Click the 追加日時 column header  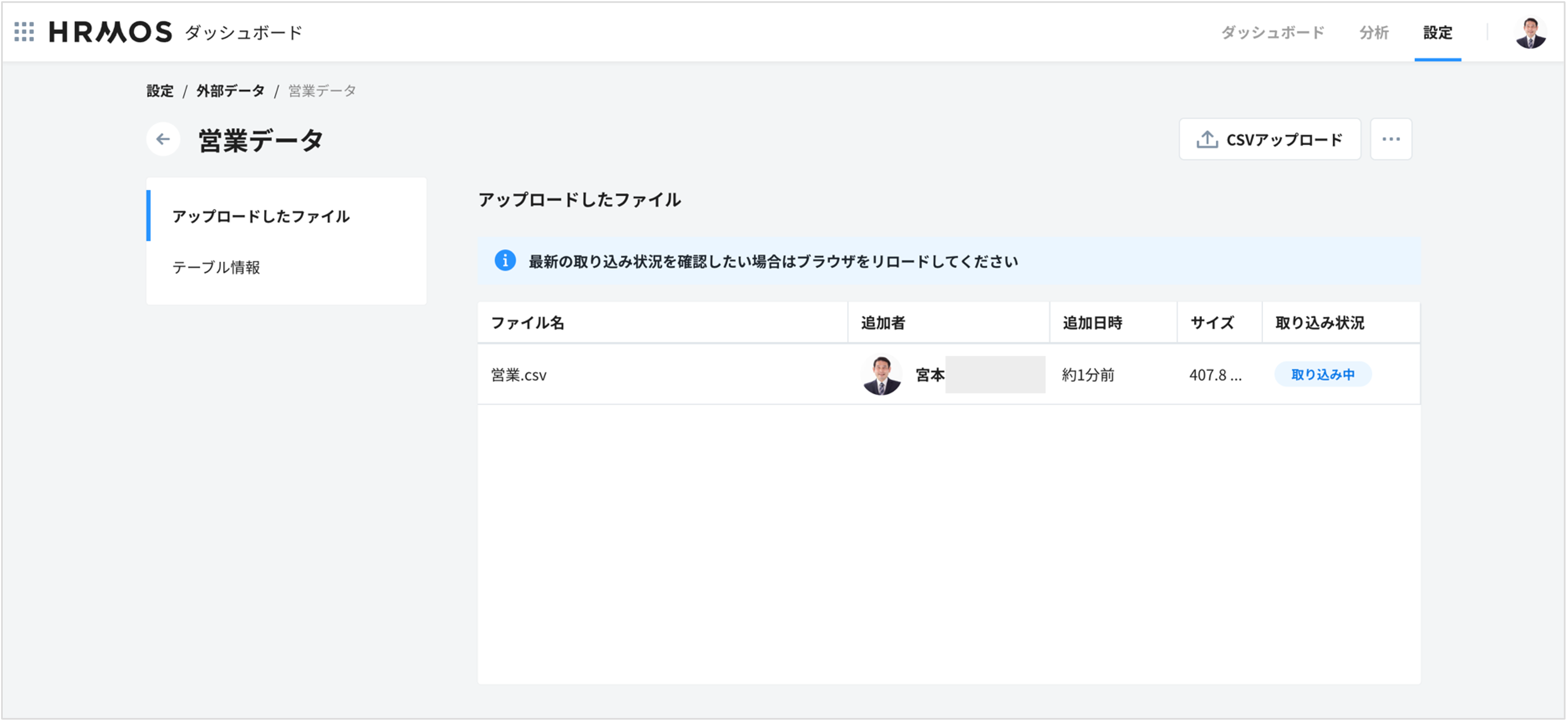(x=1093, y=323)
